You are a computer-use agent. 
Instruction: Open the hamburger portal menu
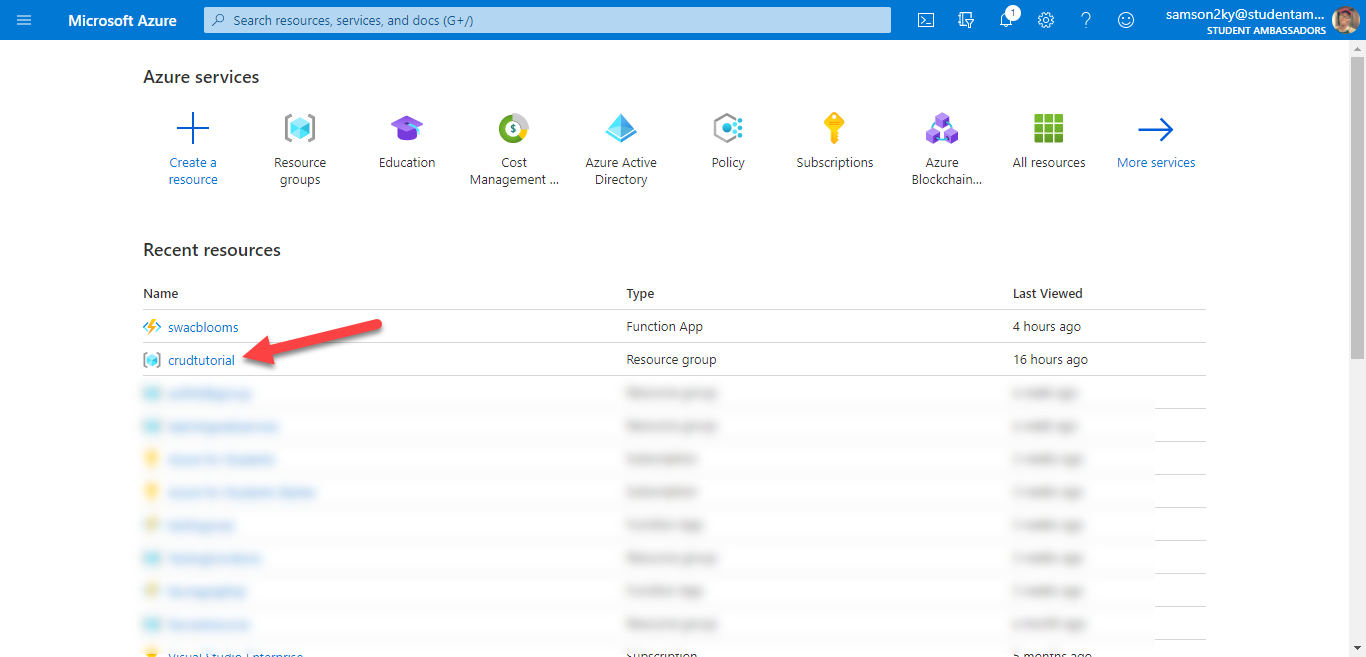pos(24,20)
